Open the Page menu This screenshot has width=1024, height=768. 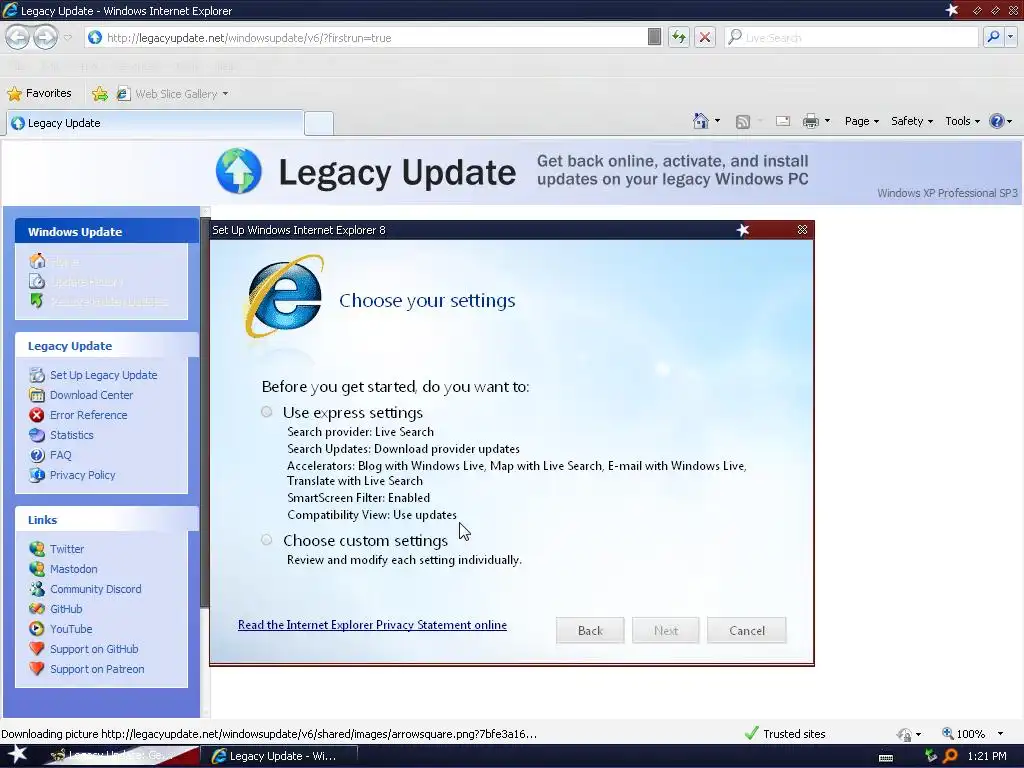point(861,121)
